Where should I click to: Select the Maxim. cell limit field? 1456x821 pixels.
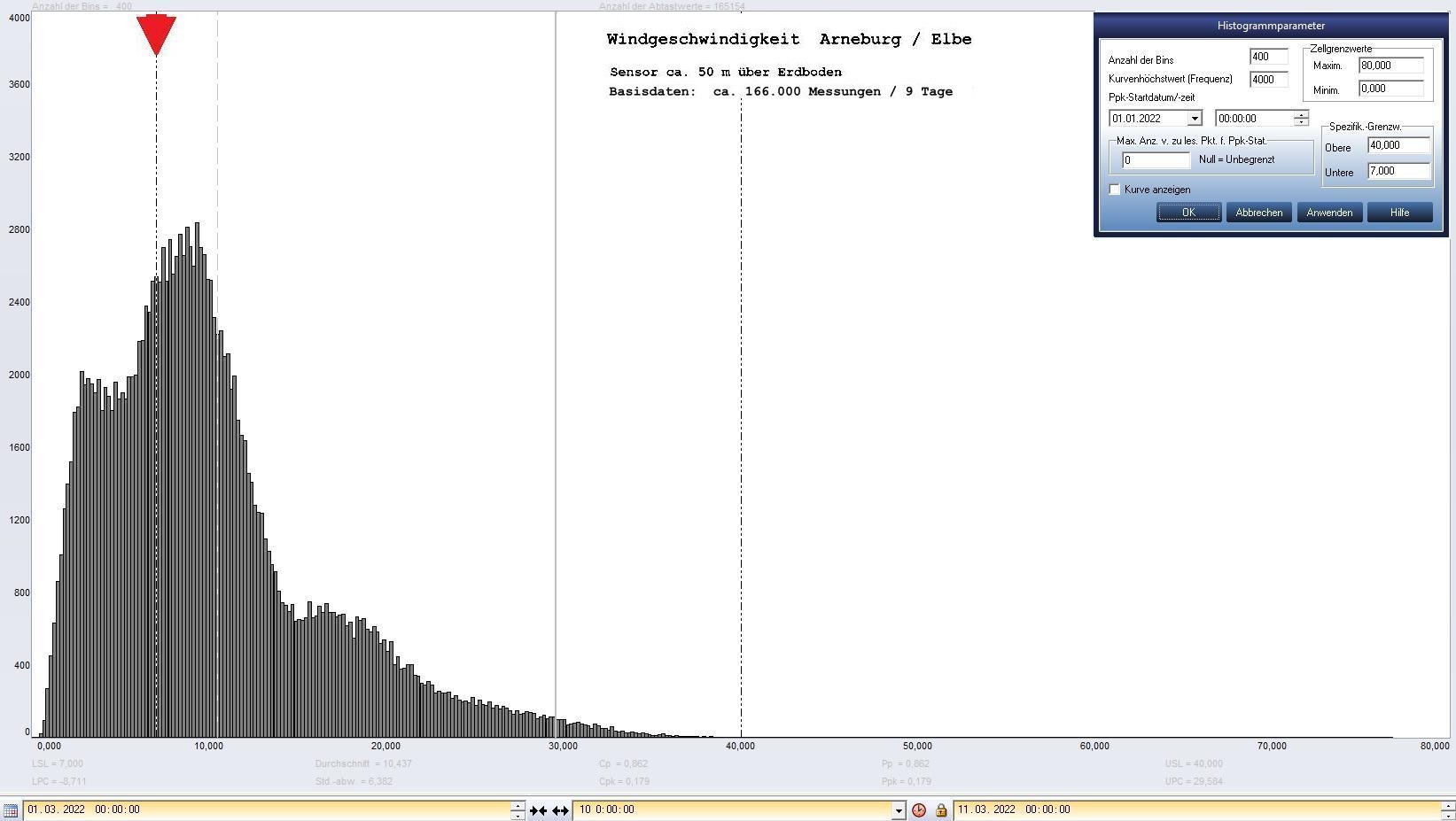click(x=1390, y=66)
